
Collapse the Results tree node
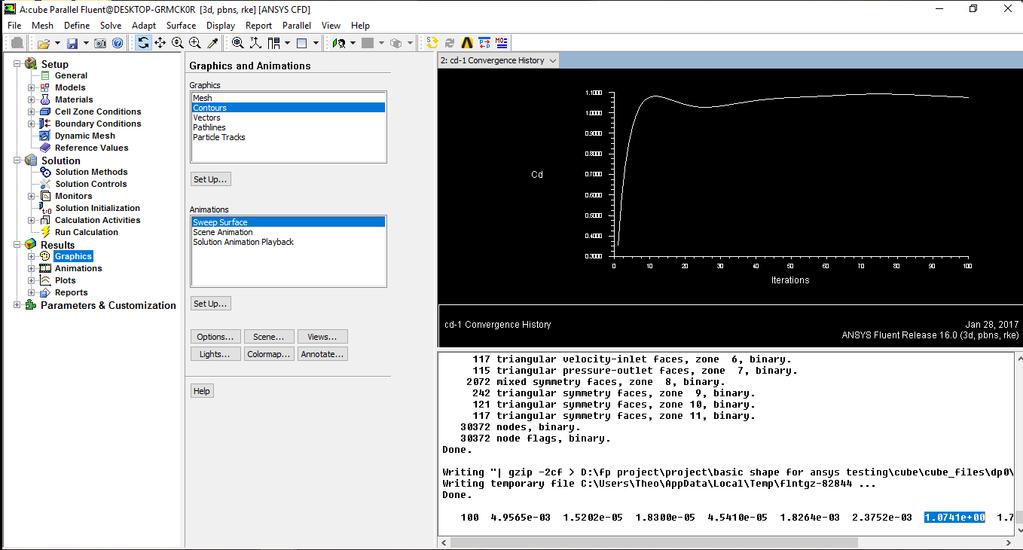(17, 245)
